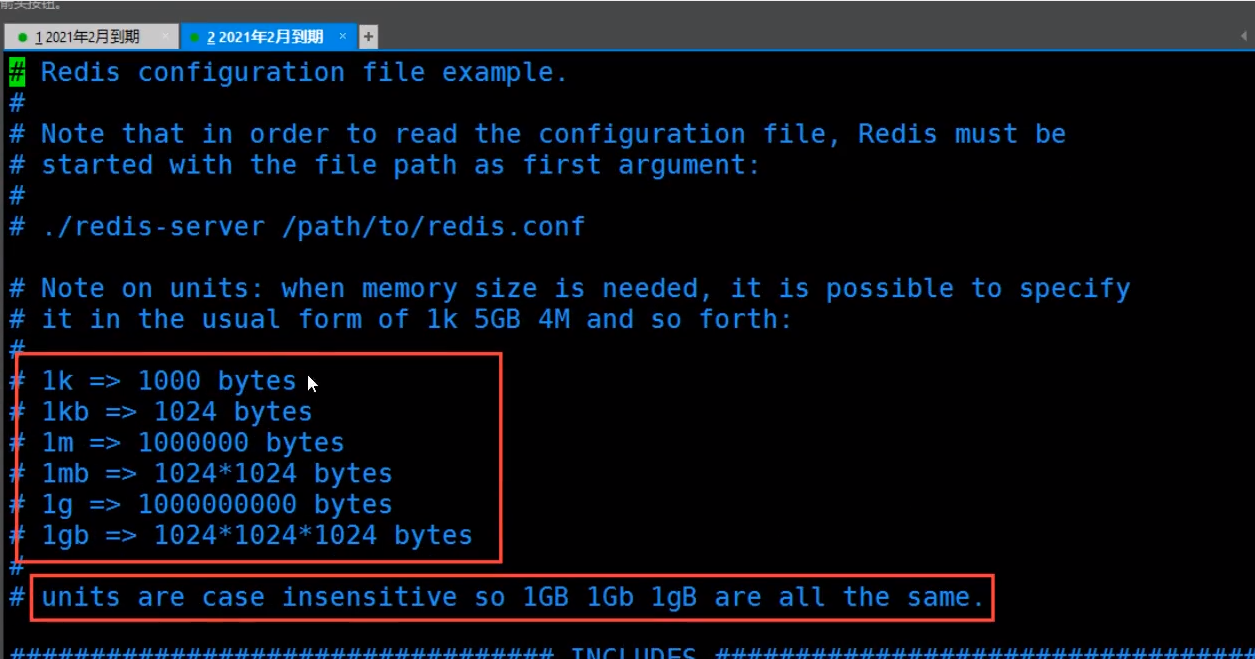Add a new session tab with plus
Viewport: 1255px width, 659px height.
[x=368, y=37]
